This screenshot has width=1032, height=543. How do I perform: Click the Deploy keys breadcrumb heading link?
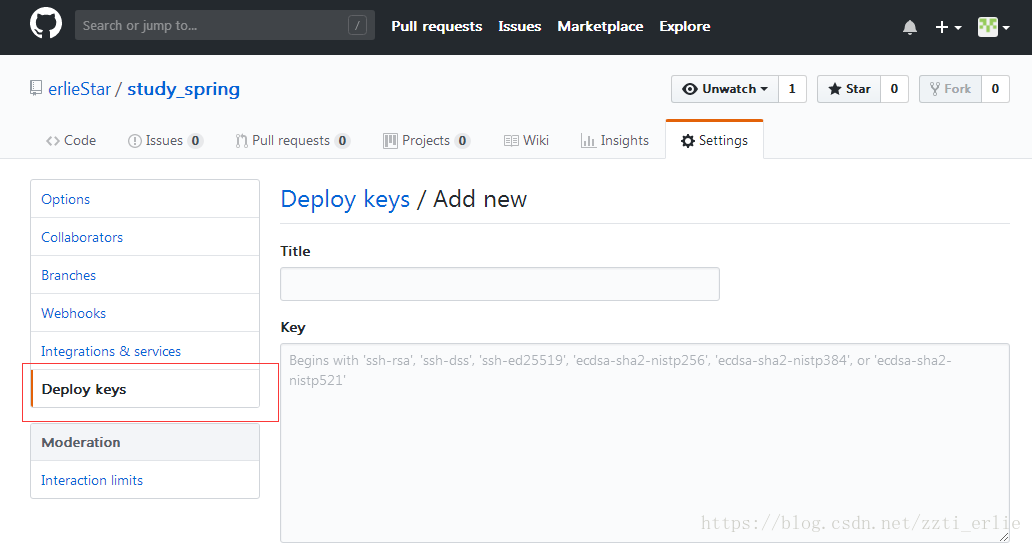(345, 199)
